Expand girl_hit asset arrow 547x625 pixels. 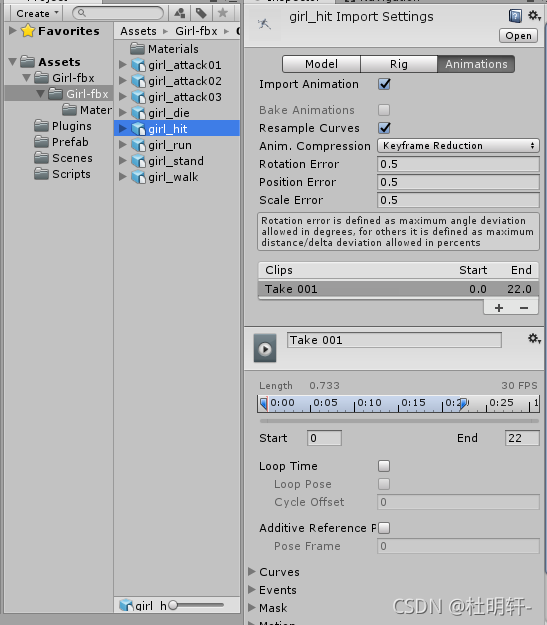click(x=123, y=128)
